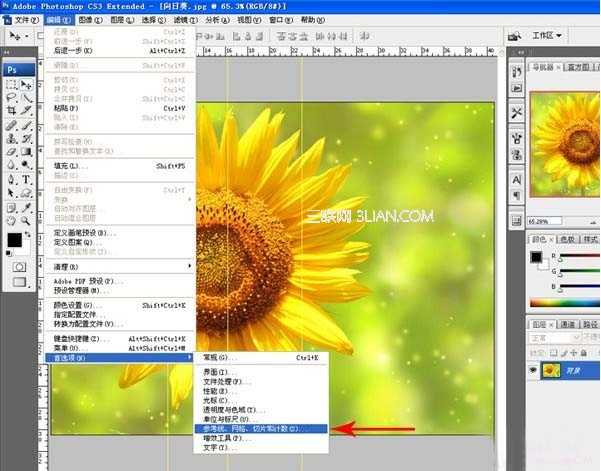The width and height of the screenshot is (601, 471).
Task: Swap foreground and background colors
Action: (28, 234)
